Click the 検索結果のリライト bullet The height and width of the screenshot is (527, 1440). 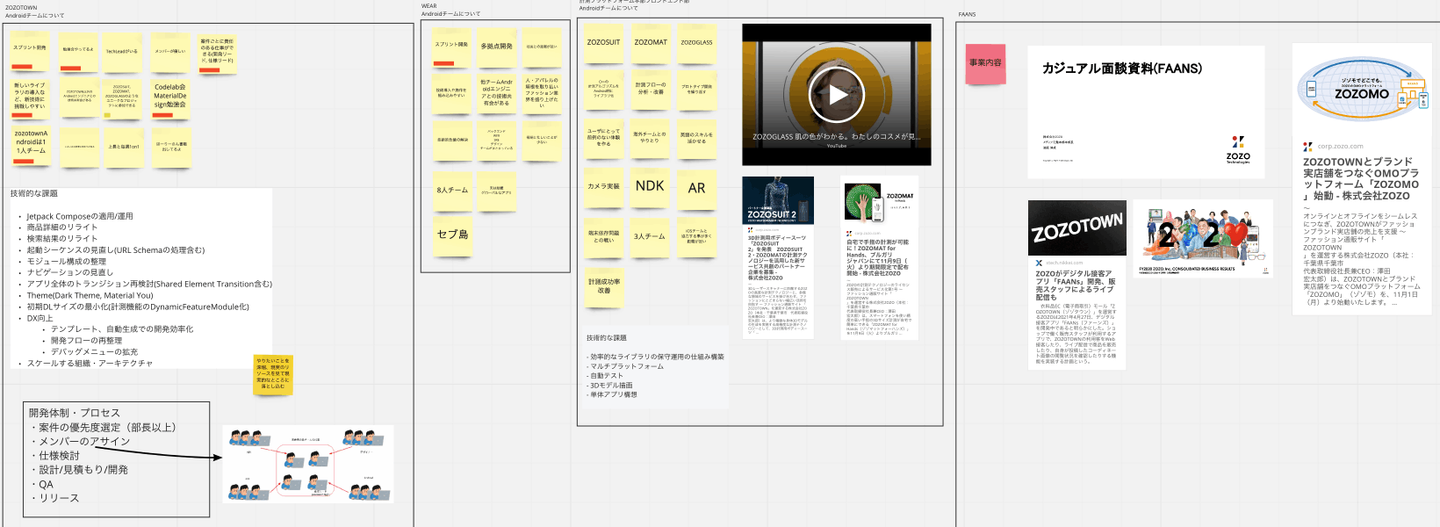pyautogui.click(x=64, y=239)
